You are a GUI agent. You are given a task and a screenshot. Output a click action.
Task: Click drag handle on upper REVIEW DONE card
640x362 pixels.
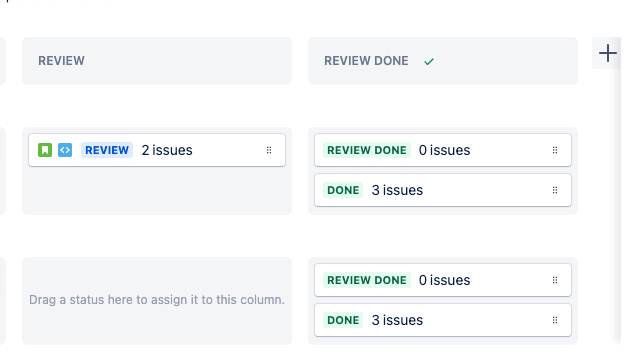click(x=555, y=150)
